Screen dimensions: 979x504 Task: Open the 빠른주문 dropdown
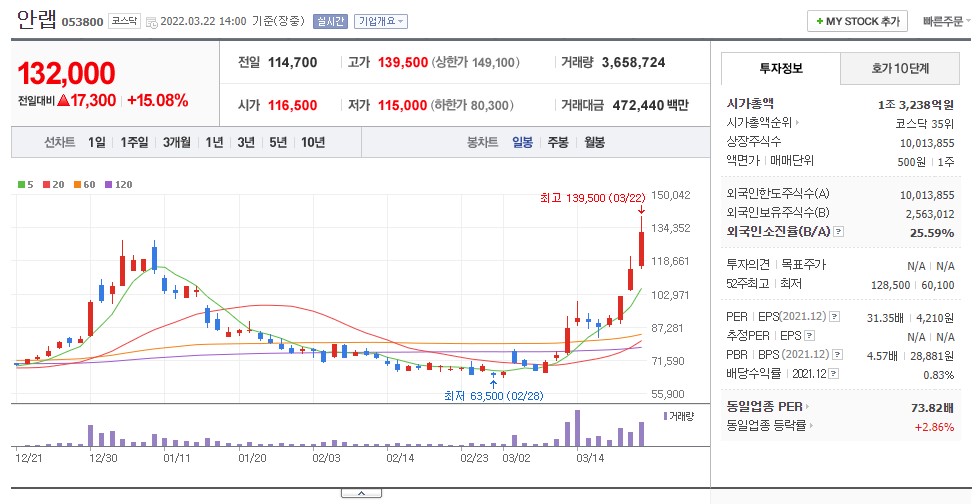pyautogui.click(x=947, y=21)
